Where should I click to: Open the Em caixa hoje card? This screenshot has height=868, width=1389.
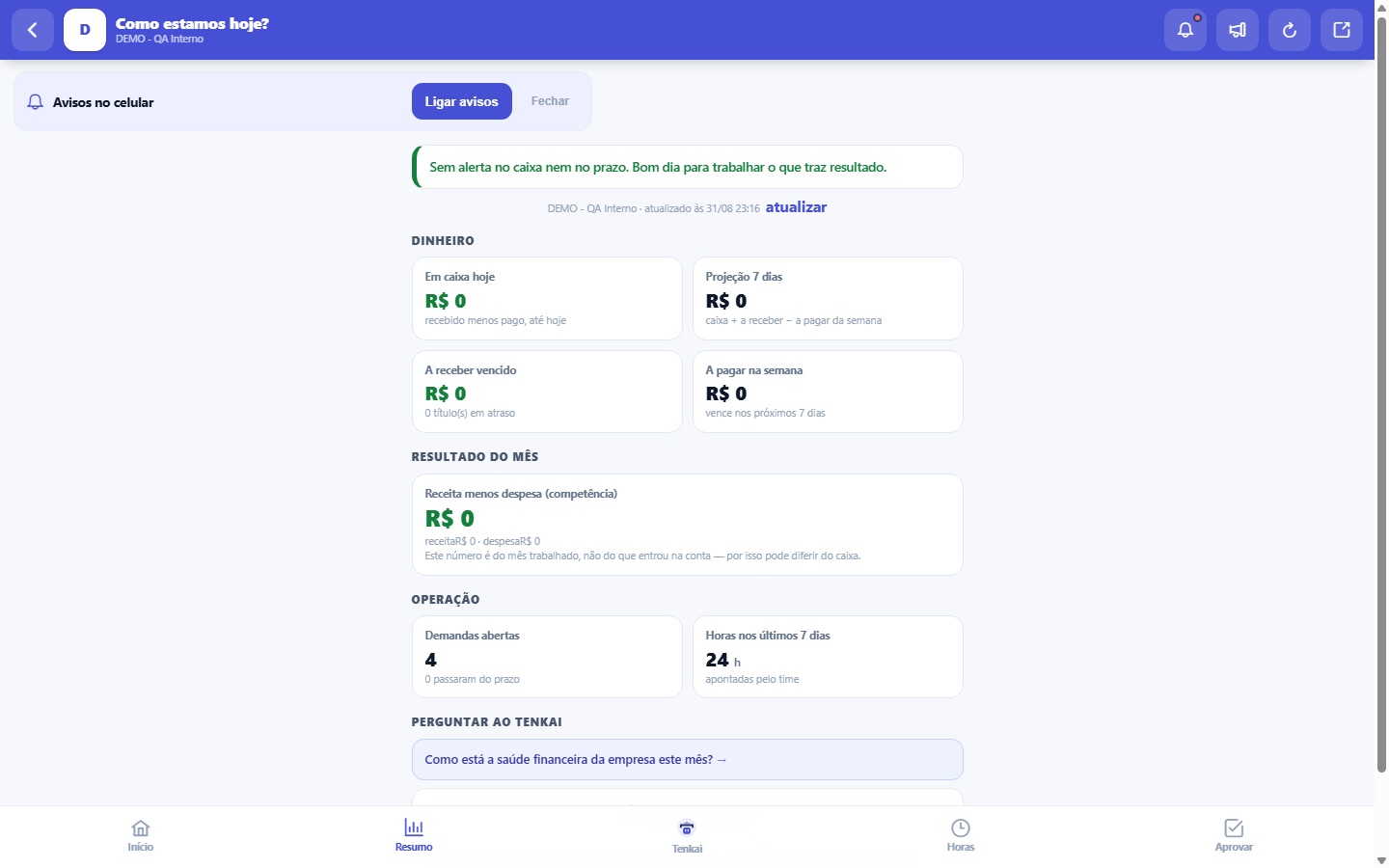tap(547, 299)
